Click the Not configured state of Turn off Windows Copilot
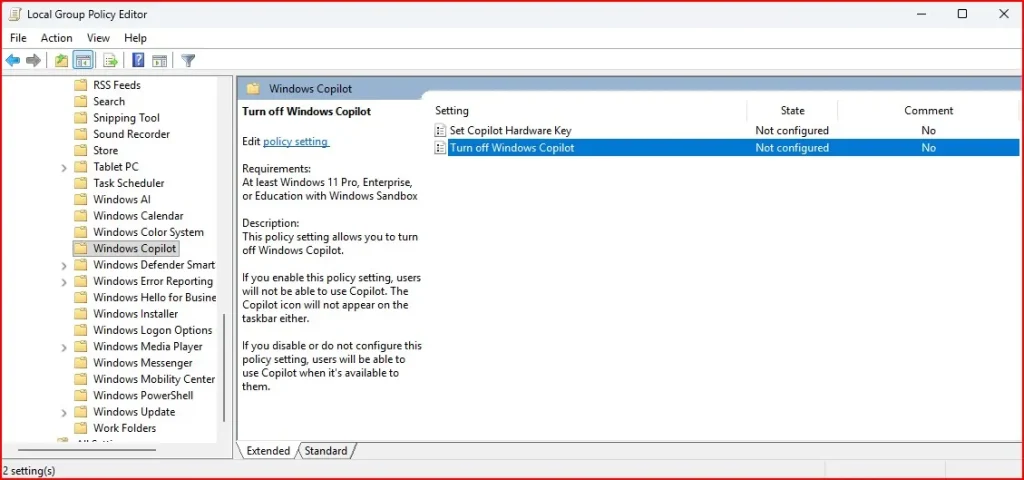 point(792,148)
